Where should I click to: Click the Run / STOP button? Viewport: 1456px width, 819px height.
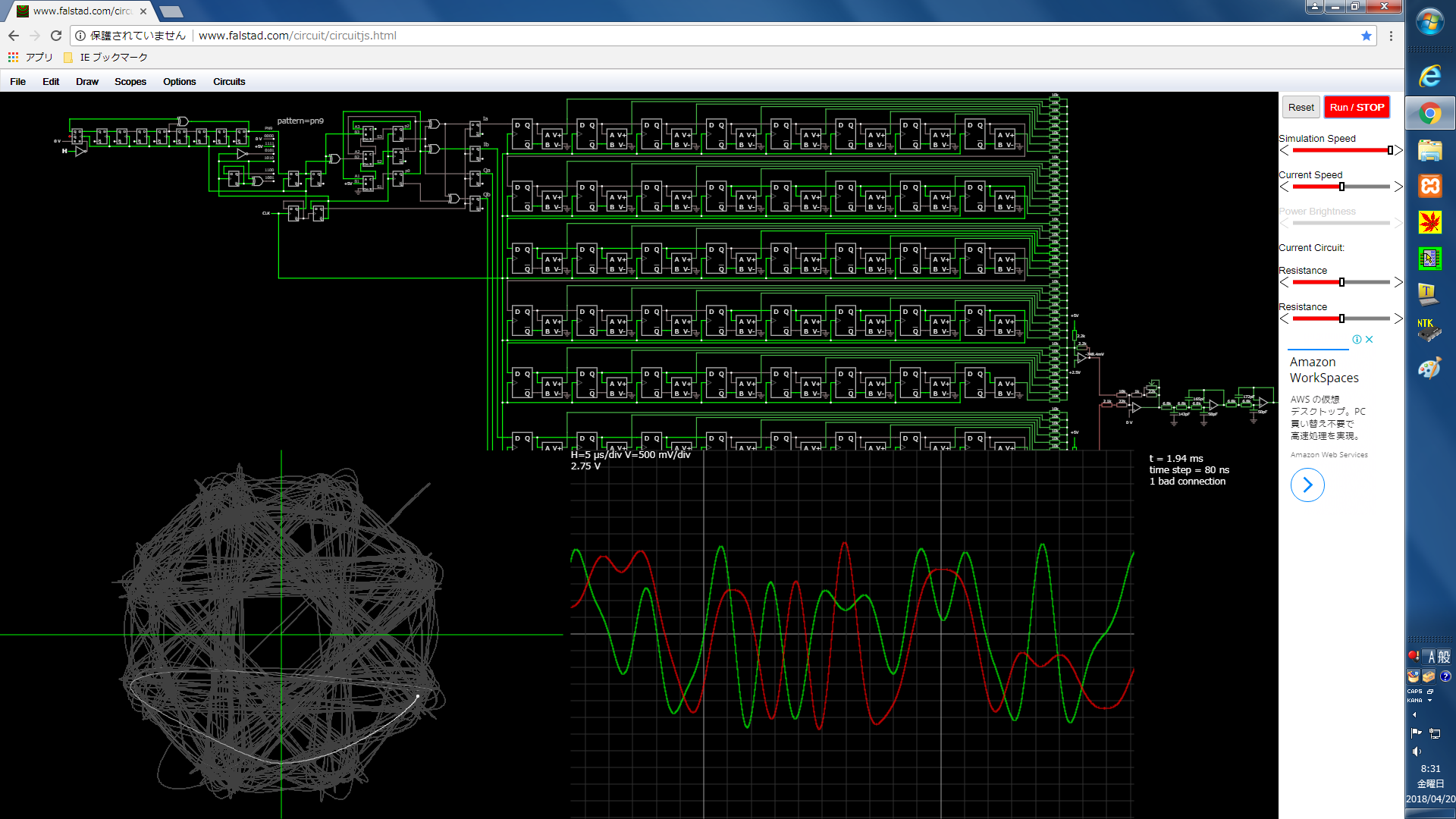1357,108
